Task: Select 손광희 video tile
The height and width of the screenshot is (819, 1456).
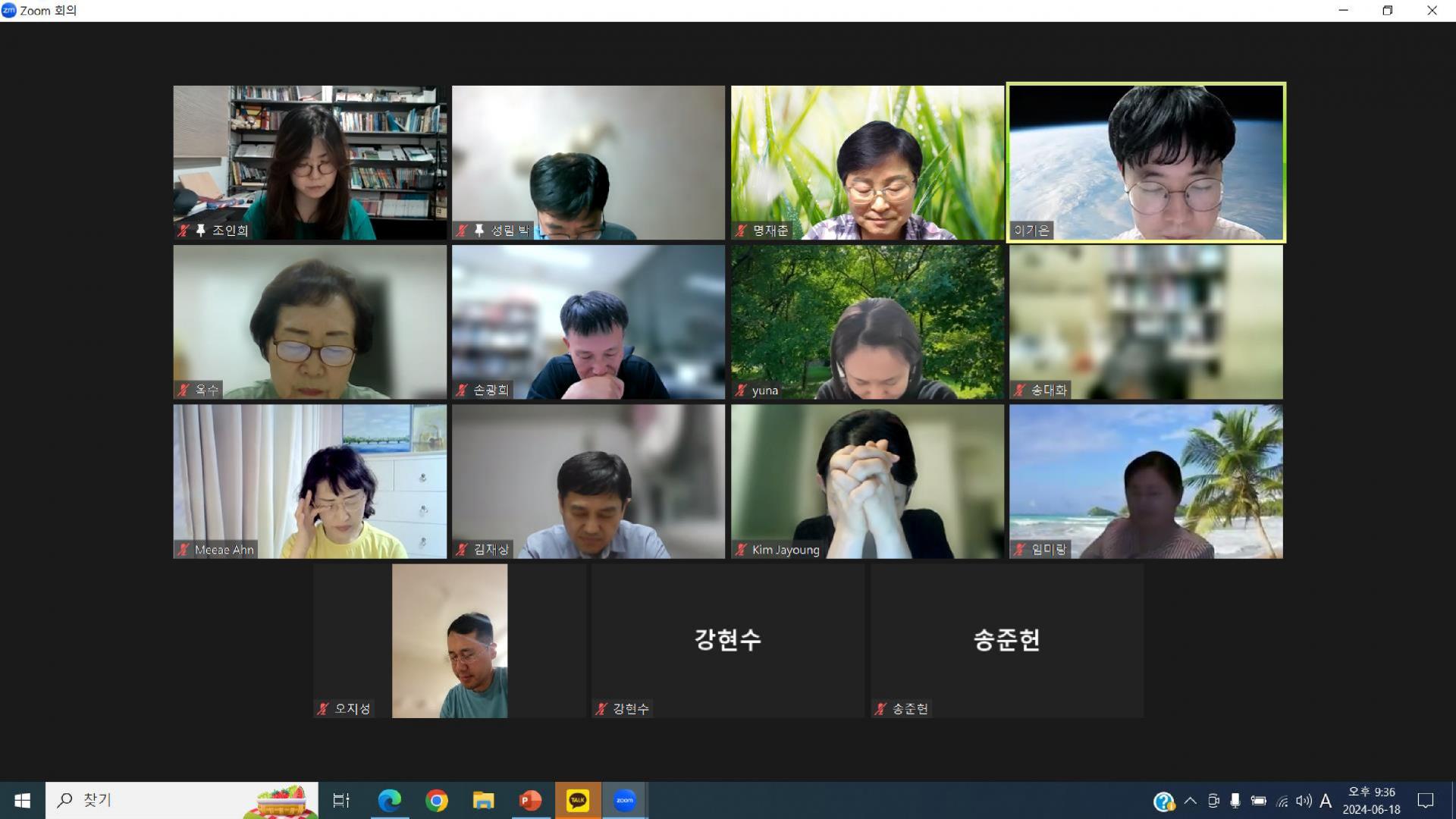Action: [x=588, y=322]
